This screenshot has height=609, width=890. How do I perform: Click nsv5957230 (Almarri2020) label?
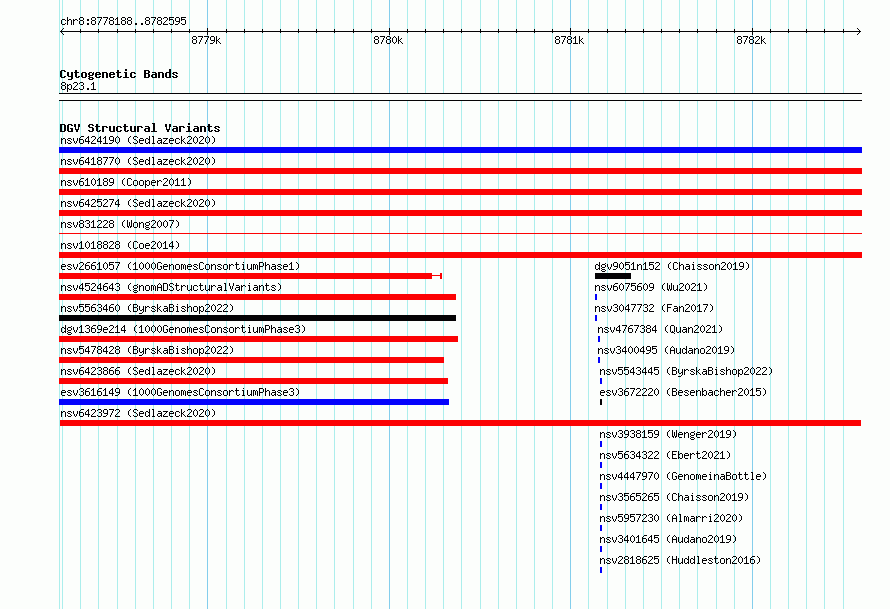pyautogui.click(x=671, y=518)
